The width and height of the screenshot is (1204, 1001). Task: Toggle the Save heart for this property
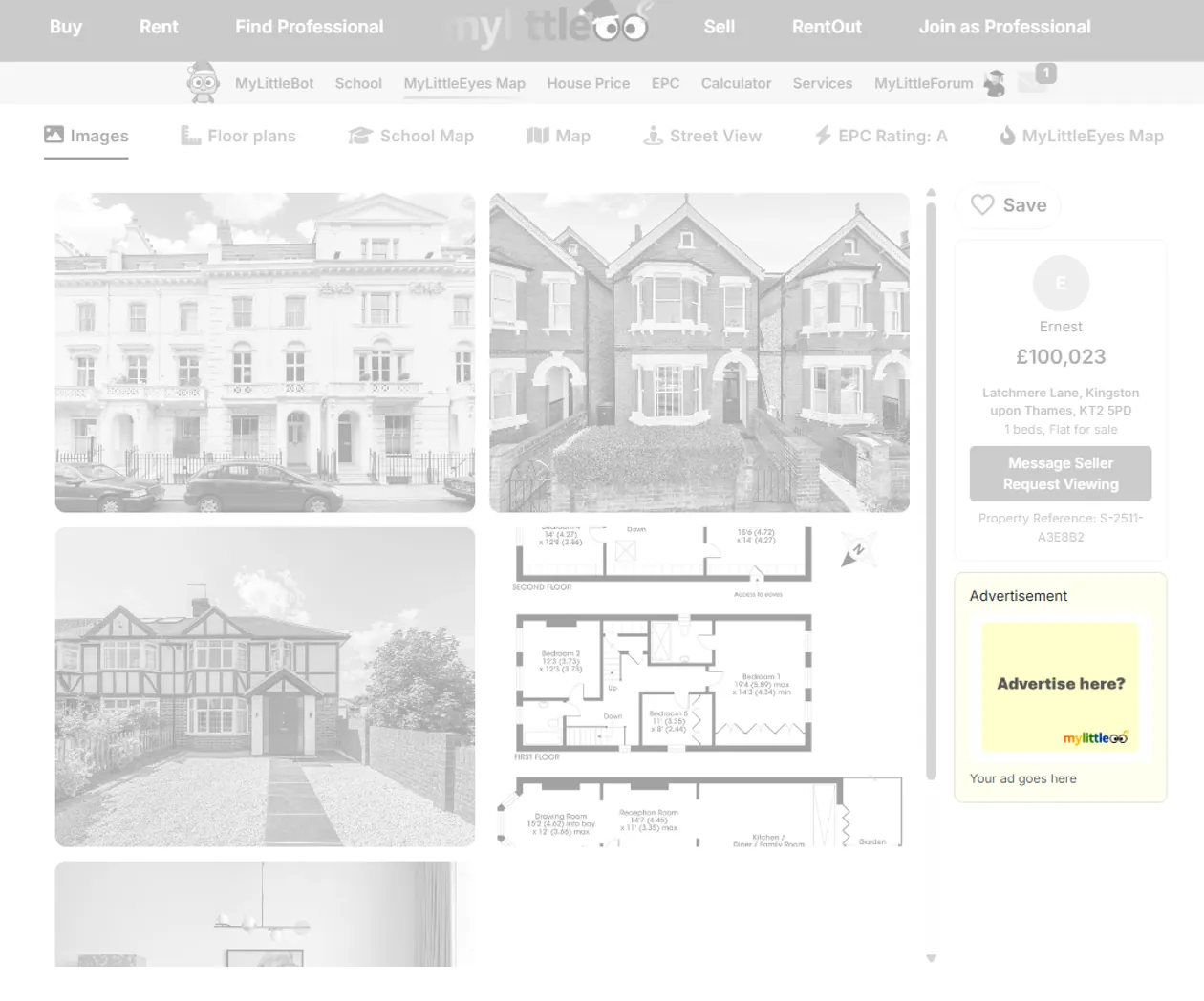pos(982,204)
